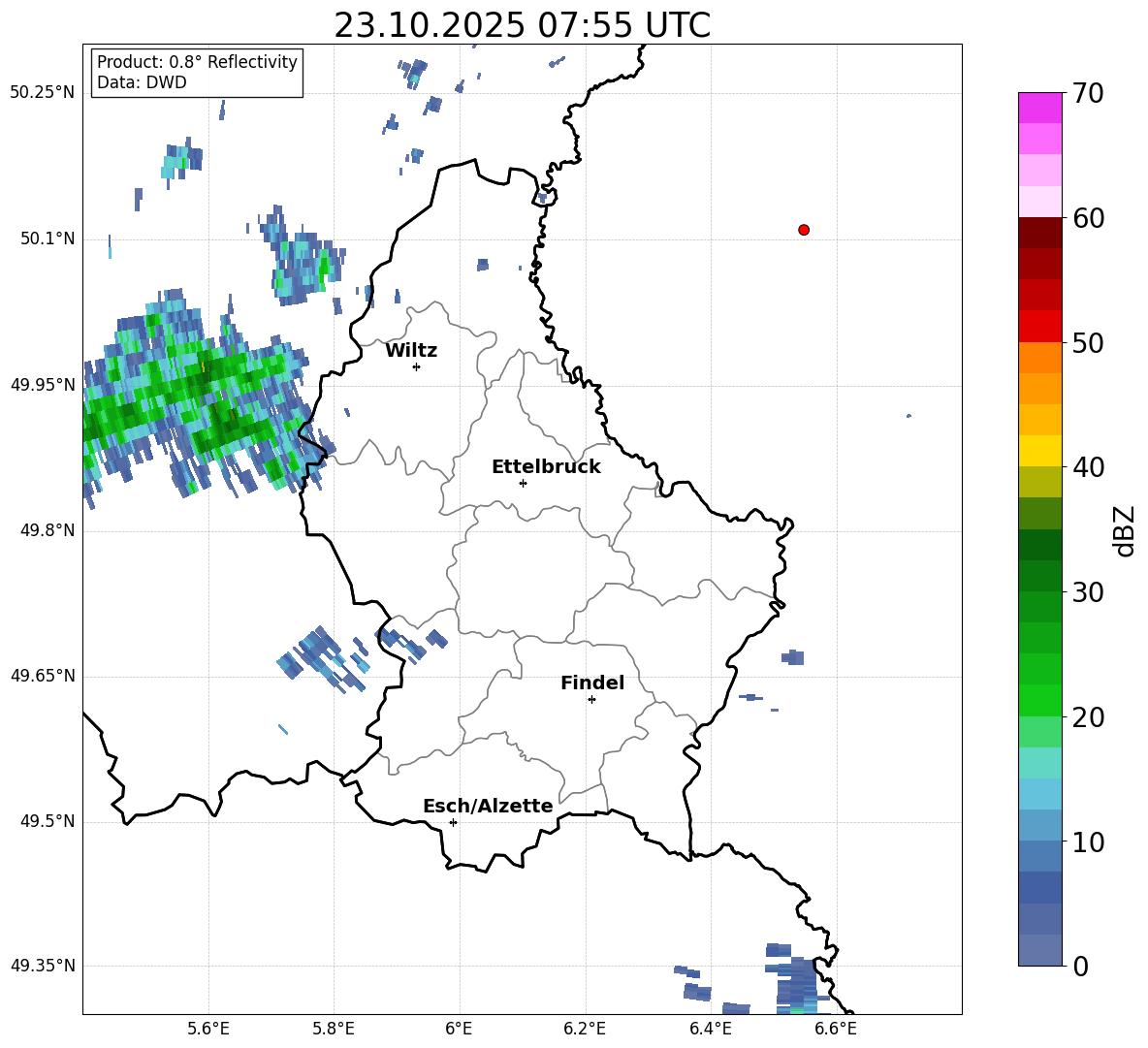Pick the orange colorbar swatch below 50

tap(1040, 358)
